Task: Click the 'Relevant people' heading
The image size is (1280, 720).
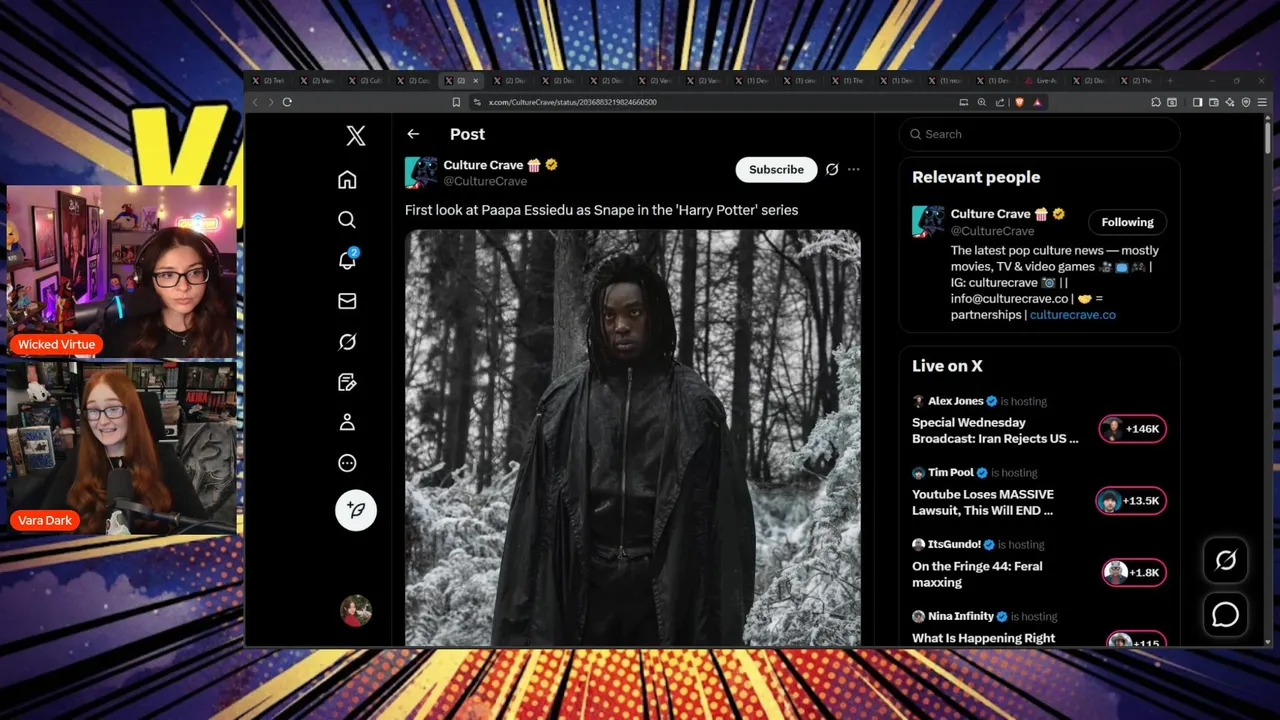Action: tap(976, 177)
